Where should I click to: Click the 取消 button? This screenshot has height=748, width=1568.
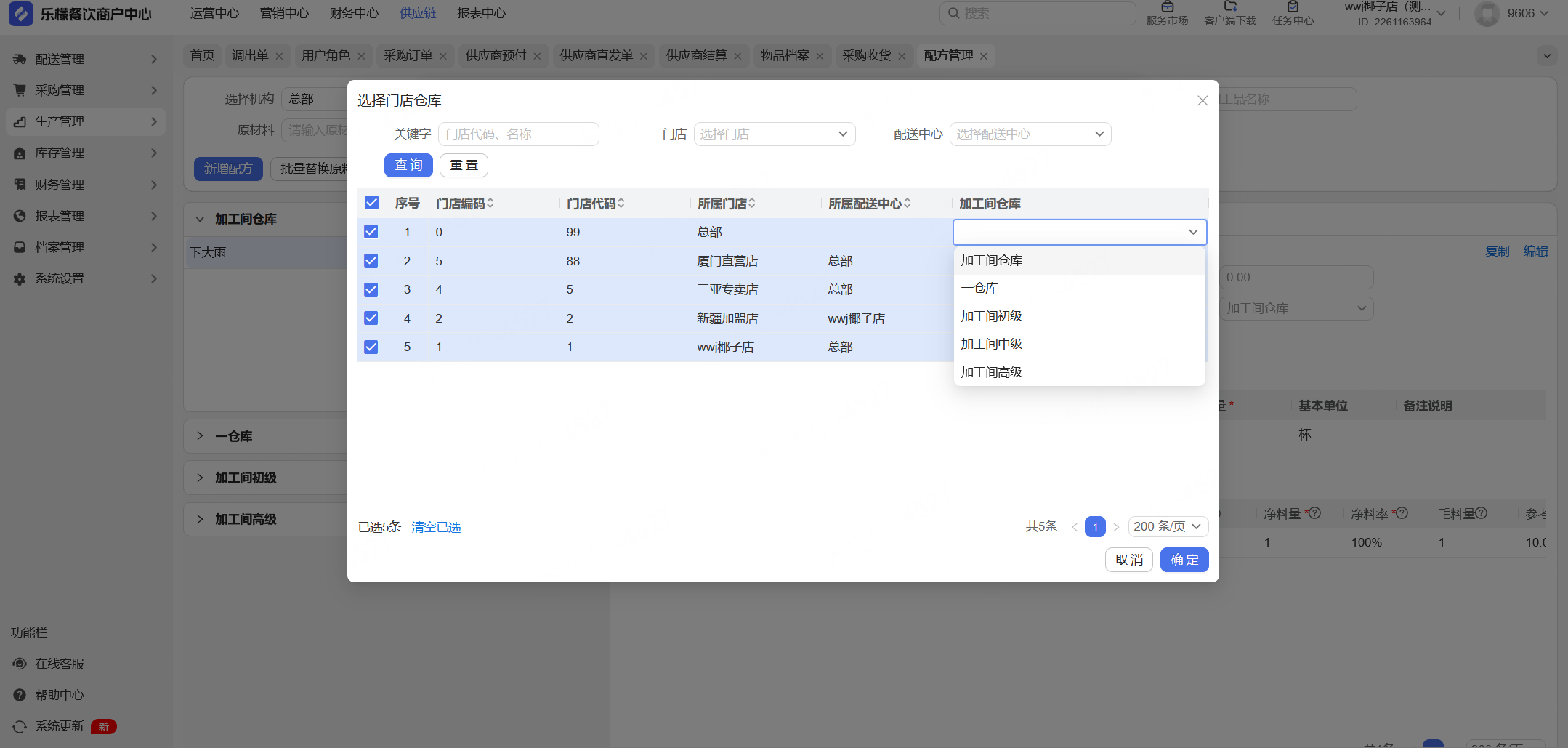click(1129, 560)
